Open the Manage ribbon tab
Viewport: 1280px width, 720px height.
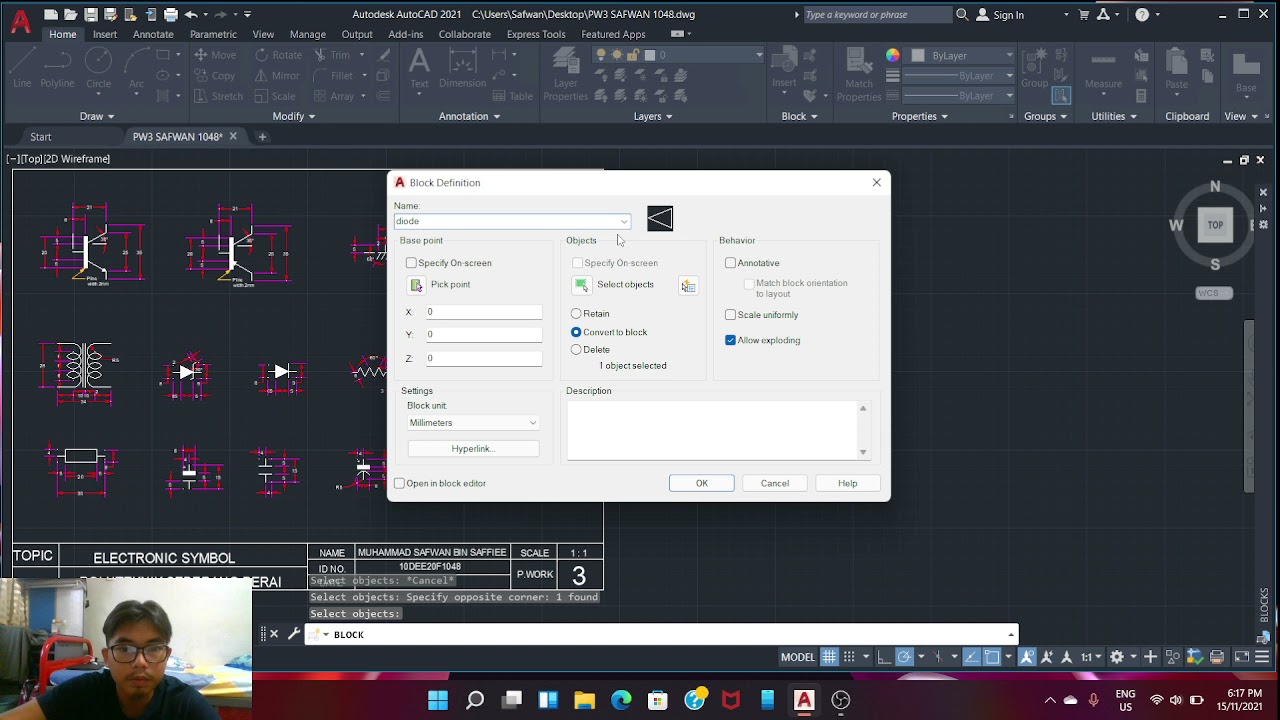coord(307,34)
